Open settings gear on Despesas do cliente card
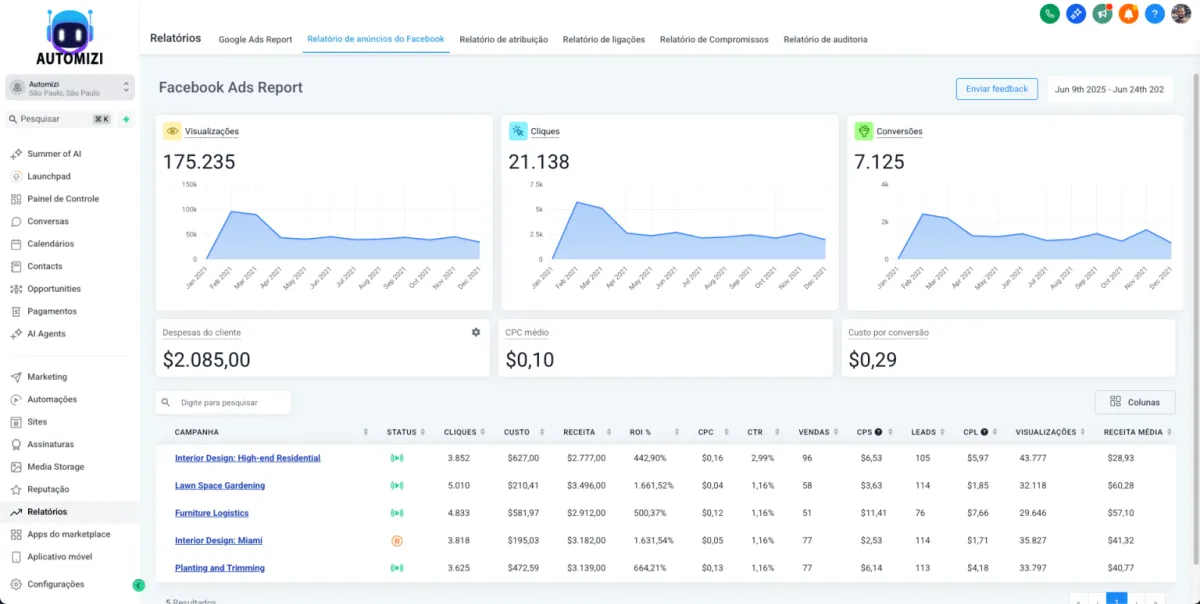1200x604 pixels. click(476, 332)
